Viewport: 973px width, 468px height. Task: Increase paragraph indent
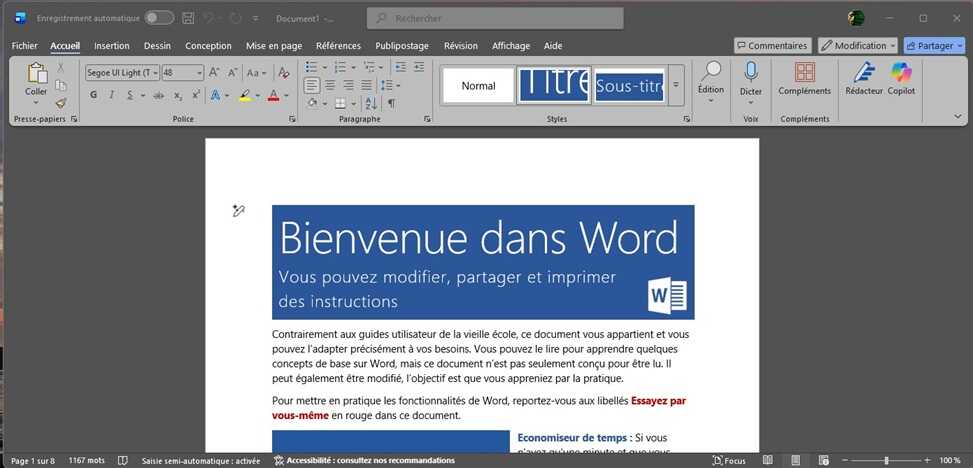(419, 66)
